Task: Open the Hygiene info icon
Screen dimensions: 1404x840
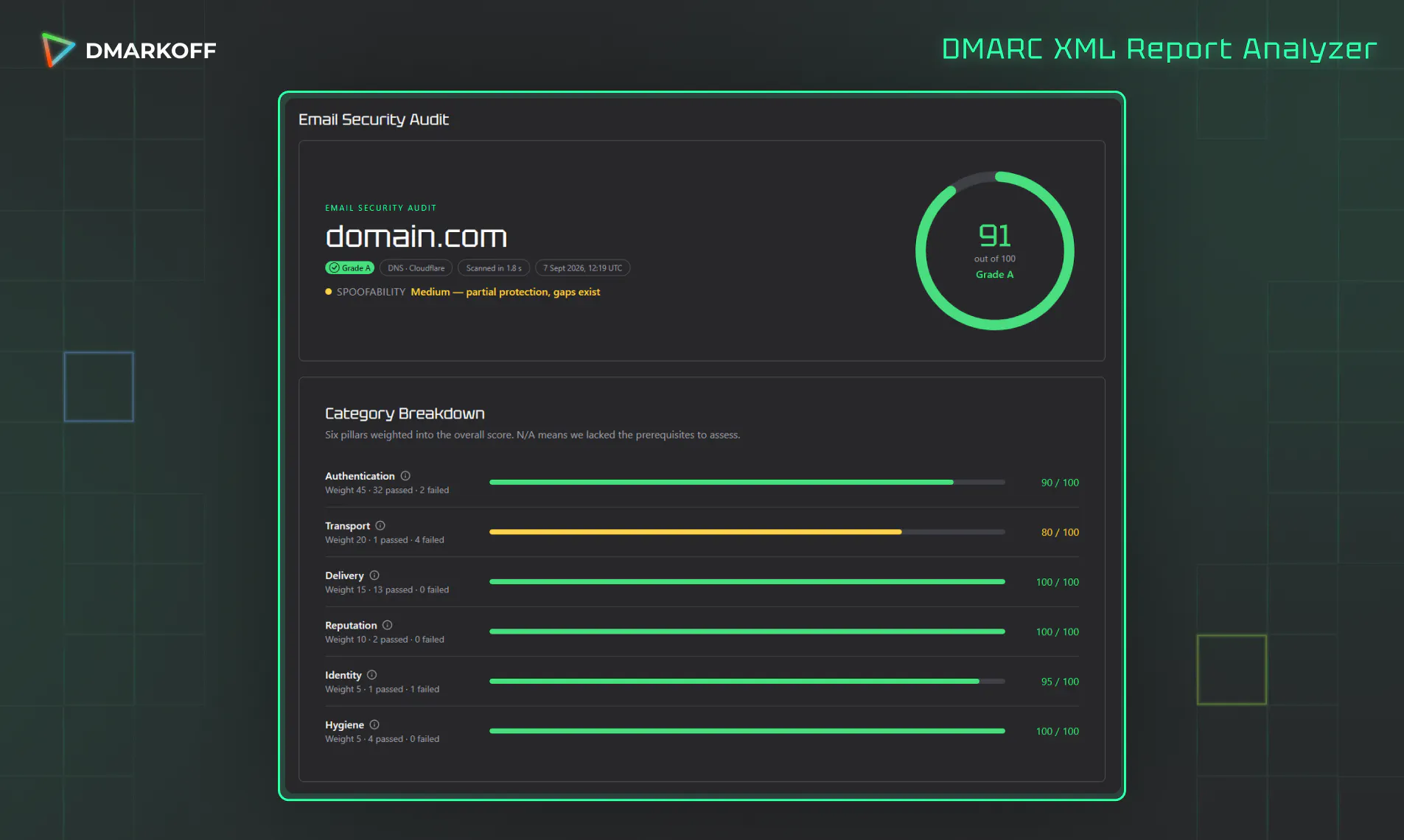Action: click(x=374, y=724)
